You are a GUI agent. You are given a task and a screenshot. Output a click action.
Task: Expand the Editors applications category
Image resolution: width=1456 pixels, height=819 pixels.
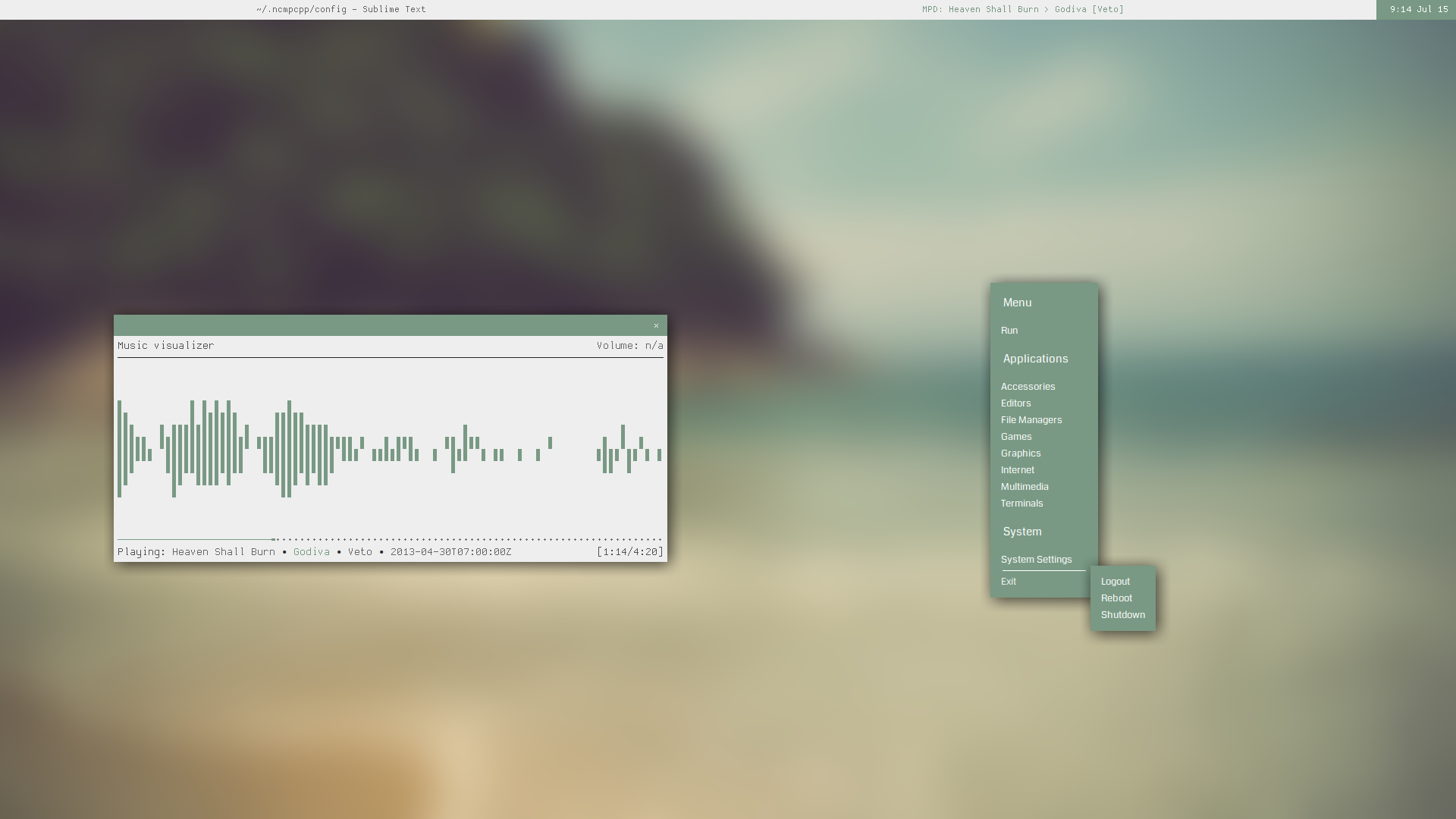tap(1016, 403)
